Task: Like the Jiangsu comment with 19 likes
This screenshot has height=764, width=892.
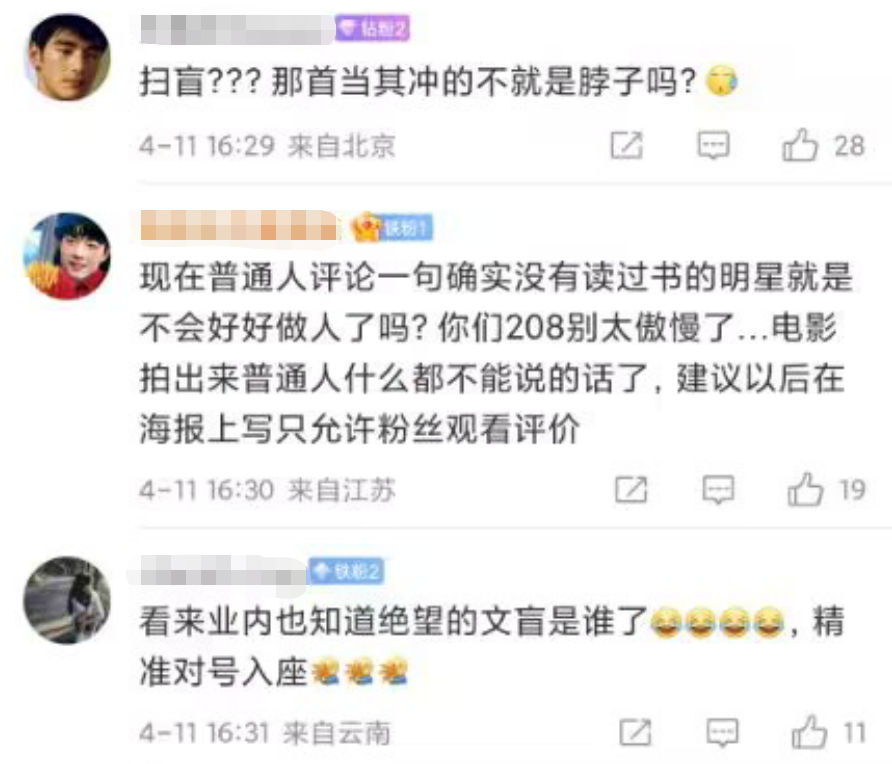Action: [805, 489]
